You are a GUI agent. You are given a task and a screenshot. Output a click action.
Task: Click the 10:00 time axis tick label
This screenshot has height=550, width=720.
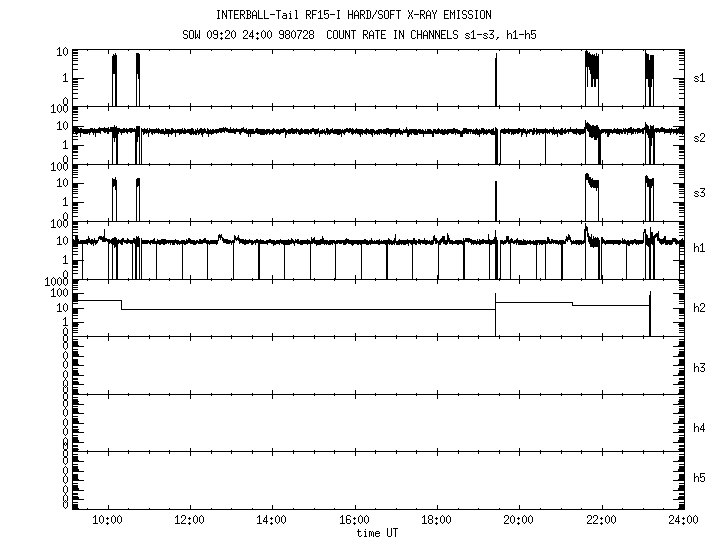tap(107, 520)
